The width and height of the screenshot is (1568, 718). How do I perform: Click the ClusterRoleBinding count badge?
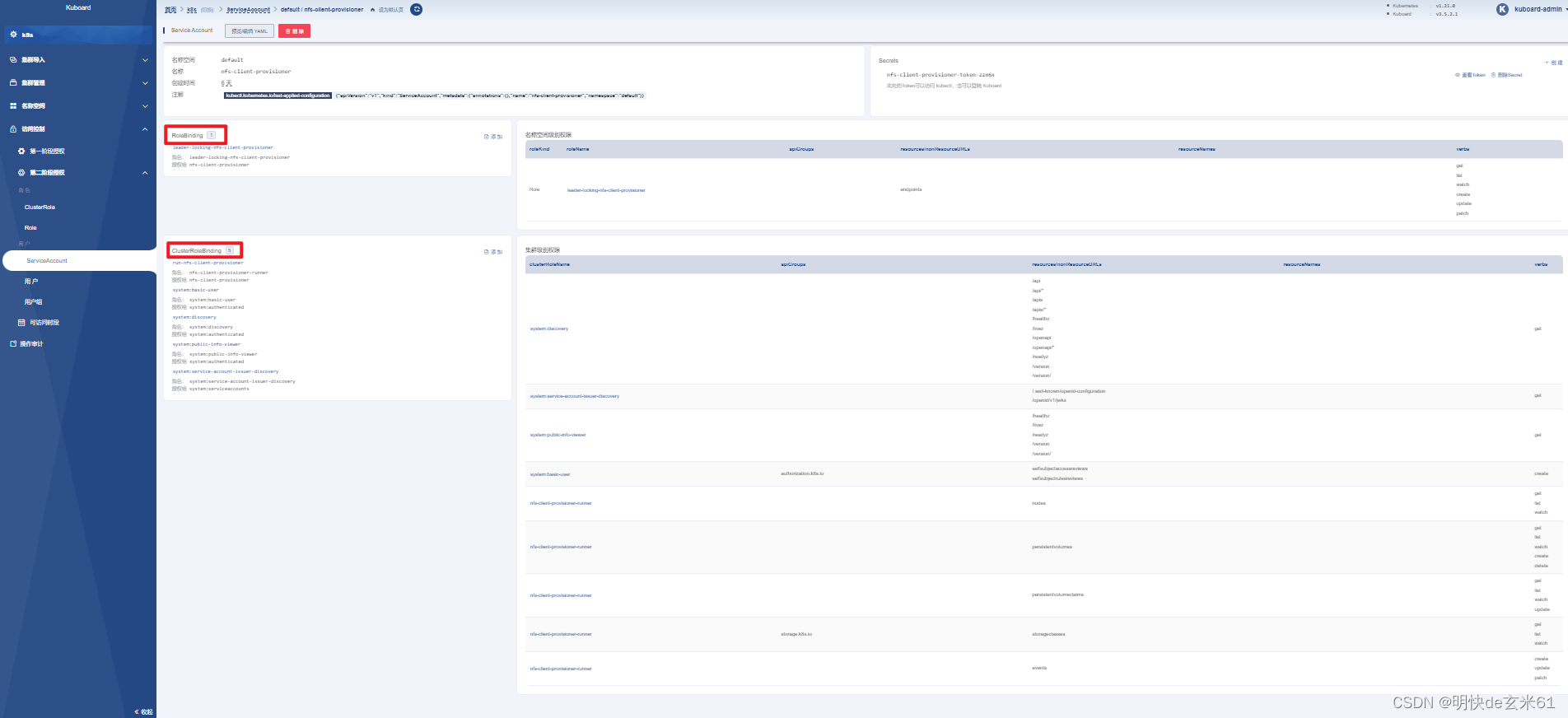pyautogui.click(x=230, y=250)
